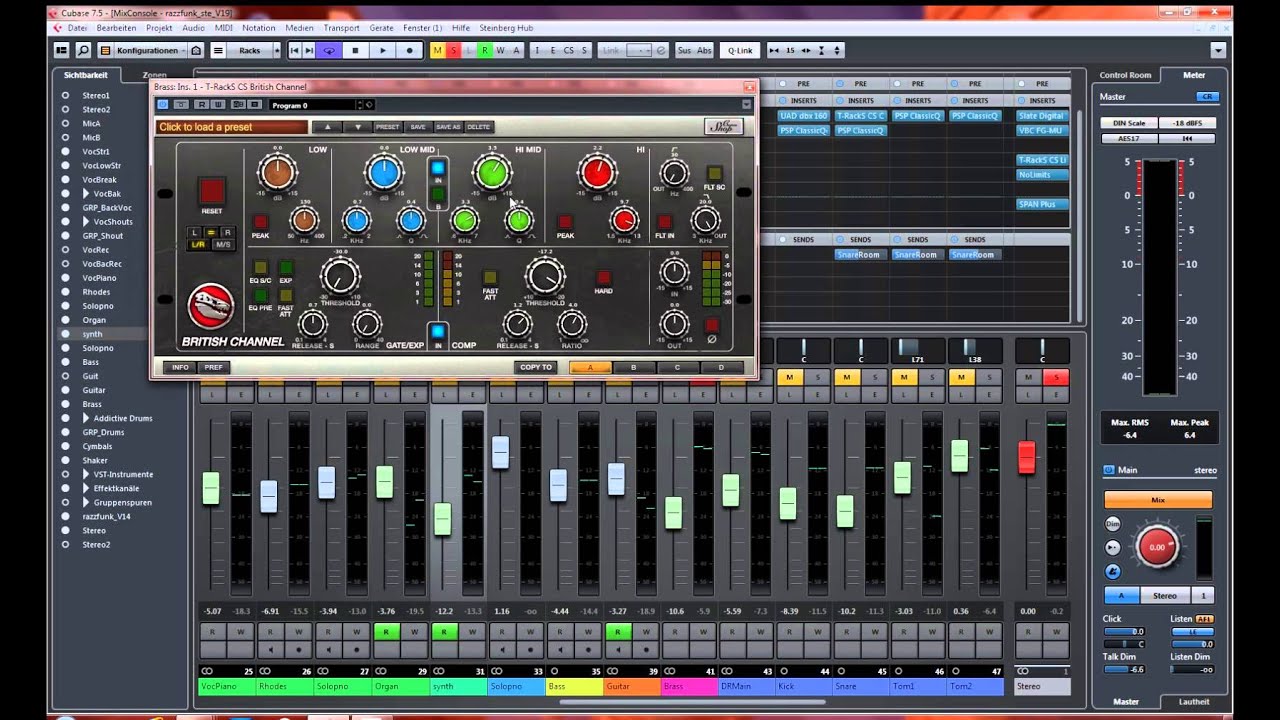This screenshot has width=1280, height=720.
Task: Expand the VocShouts folder
Action: (x=86, y=221)
